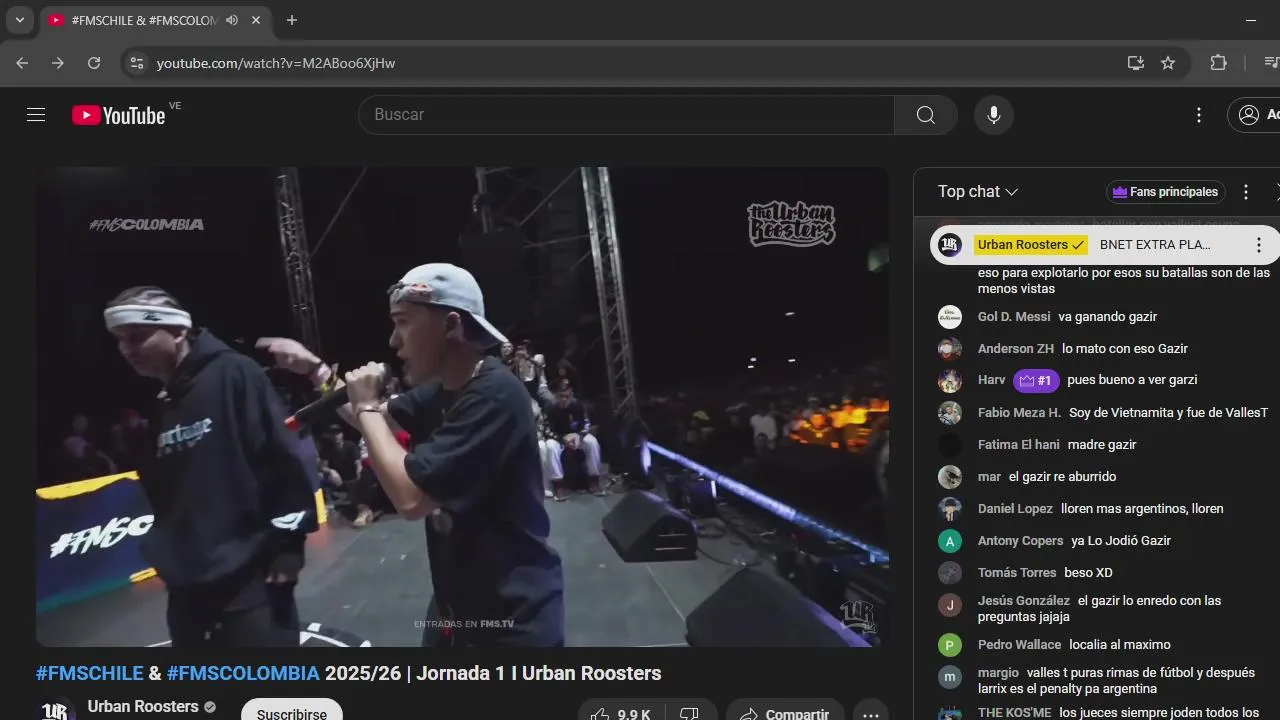Screen dimensions: 1280x720
Task: Open pinned Urban Roosters message options
Action: pos(1259,245)
